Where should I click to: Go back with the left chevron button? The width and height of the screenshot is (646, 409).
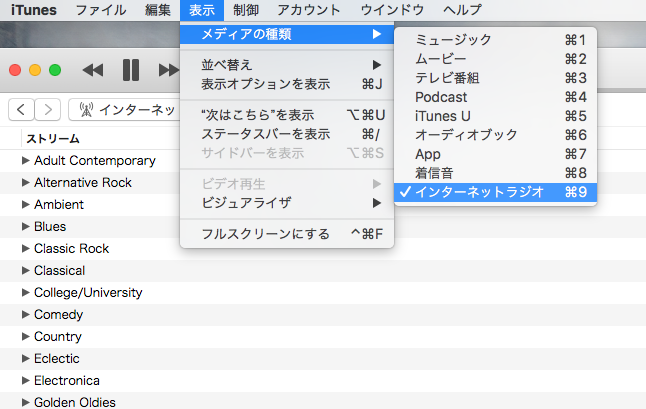pos(21,110)
